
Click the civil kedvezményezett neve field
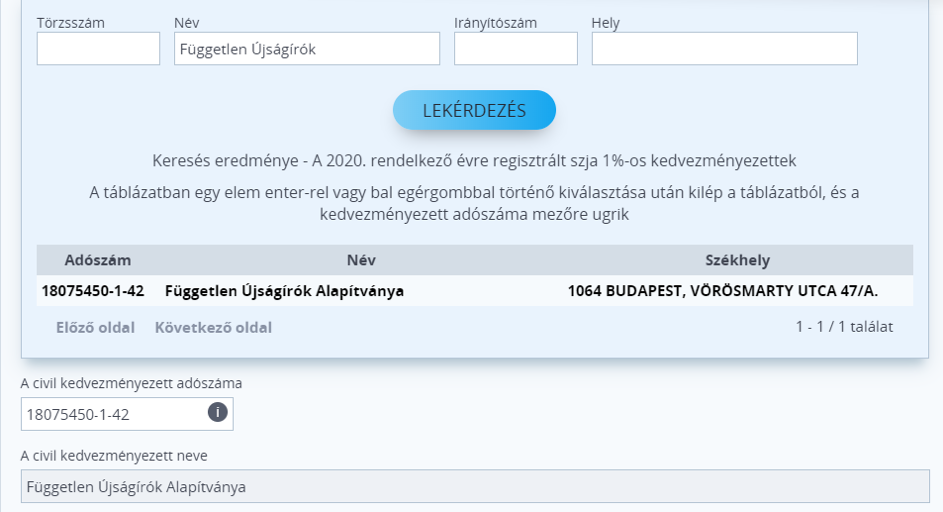475,487
